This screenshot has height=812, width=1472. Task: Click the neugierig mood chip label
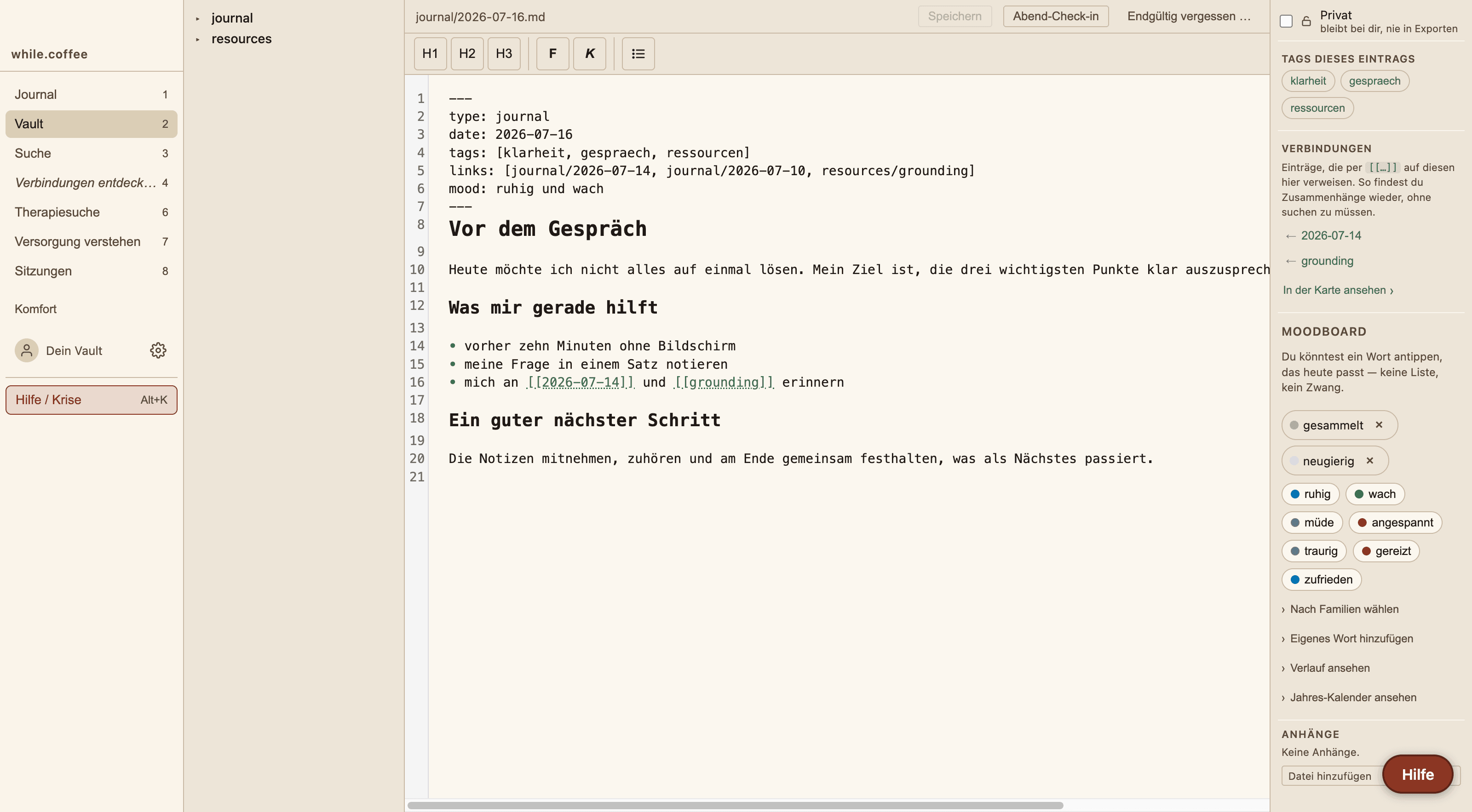click(x=1328, y=461)
